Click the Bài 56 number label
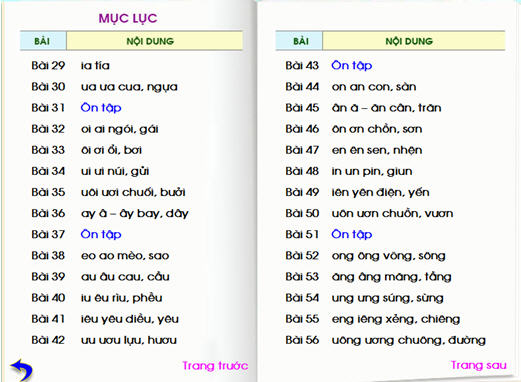 pos(302,340)
